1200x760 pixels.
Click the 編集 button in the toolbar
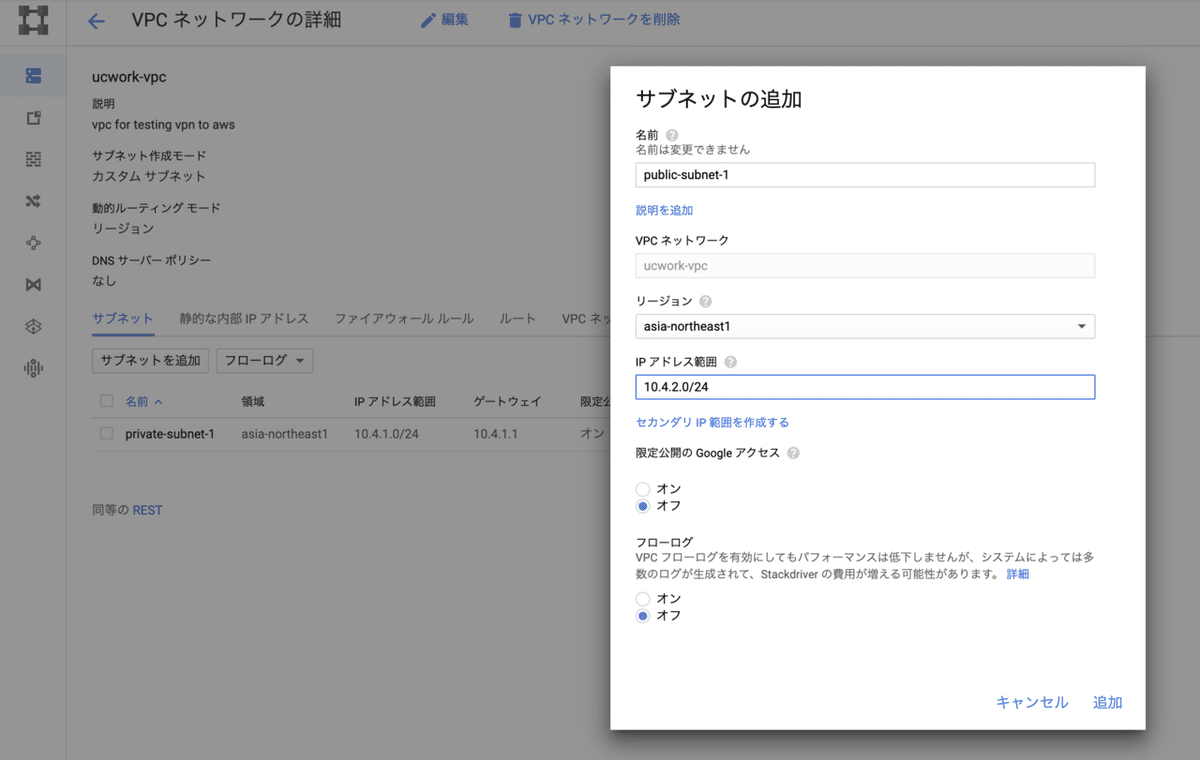[444, 19]
